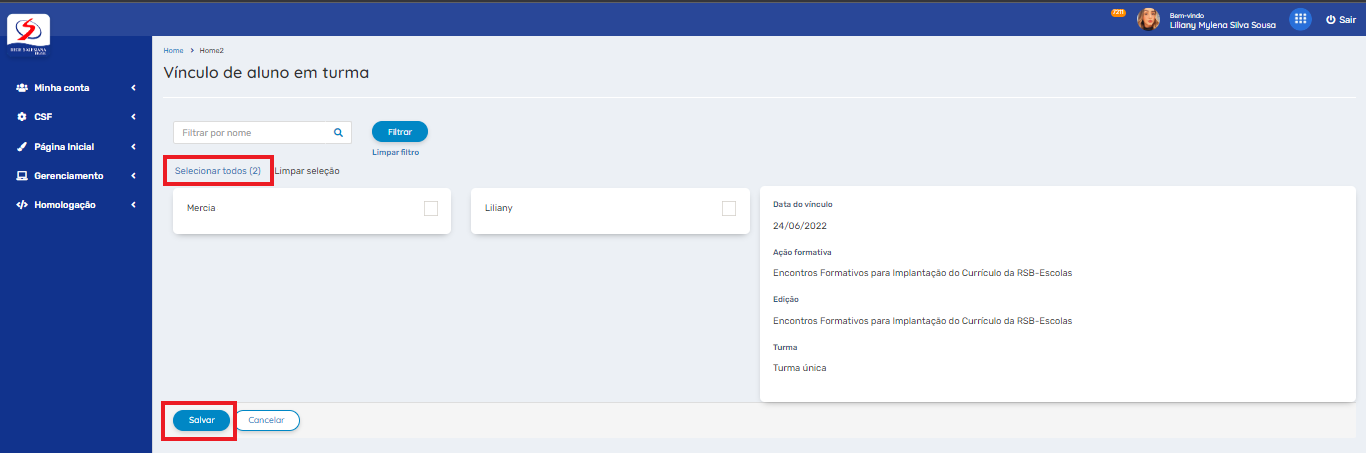Screen dimensions: 1366x453
Task: Click the search magnifier icon
Action: pos(338,132)
